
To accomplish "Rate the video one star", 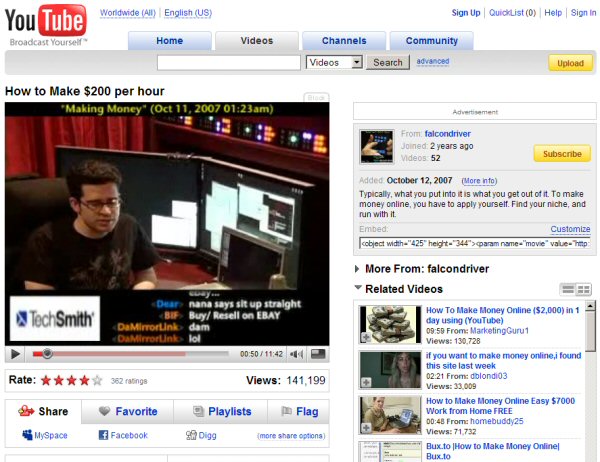I will (46, 380).
